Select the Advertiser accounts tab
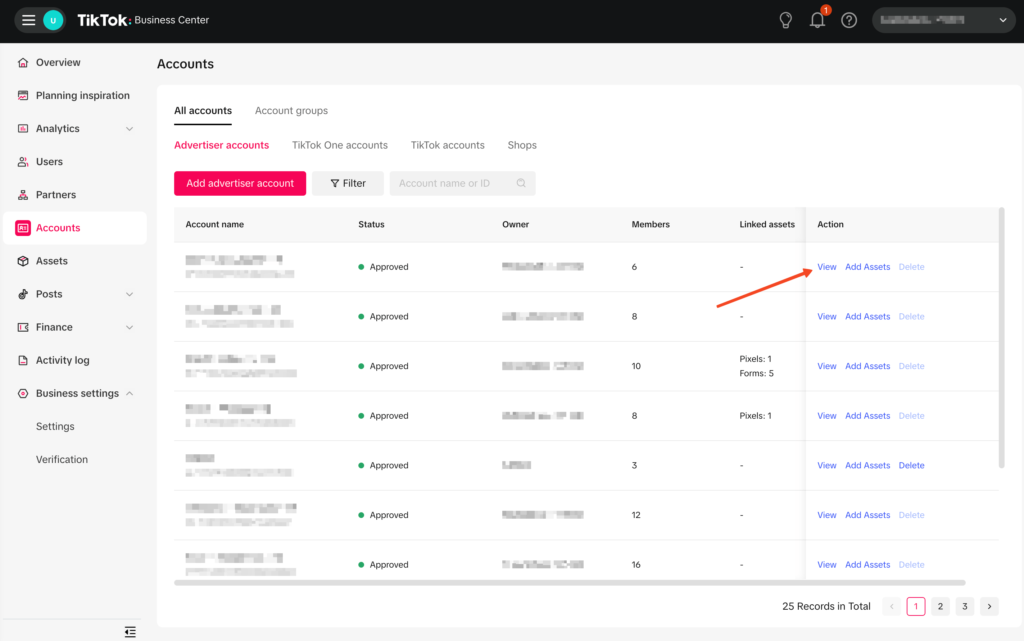This screenshot has height=641, width=1024. [x=221, y=145]
